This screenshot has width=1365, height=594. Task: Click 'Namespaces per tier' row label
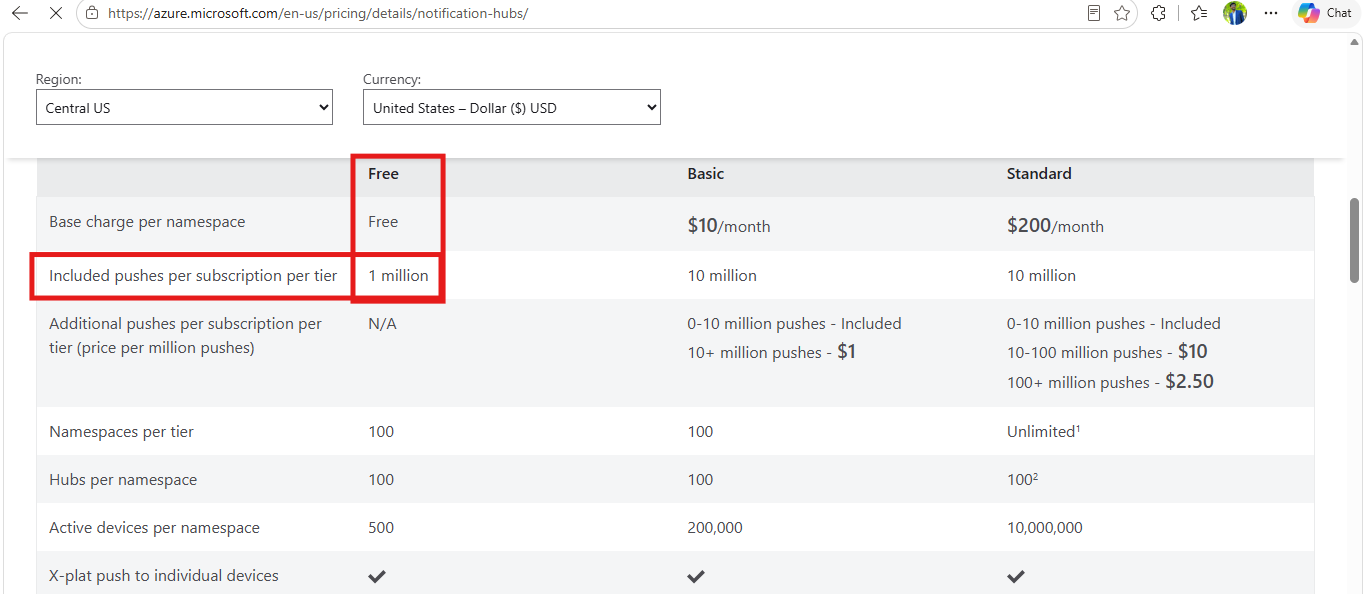click(121, 432)
